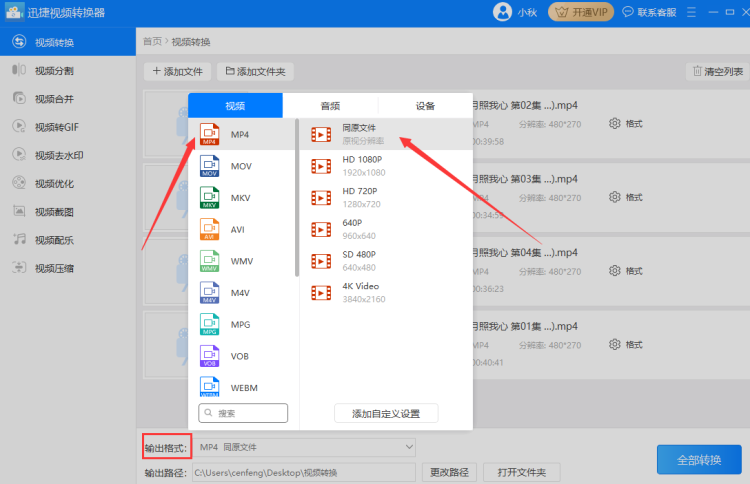This screenshot has height=484, width=750.
Task: Select the M4V format icon
Action: (x=210, y=293)
